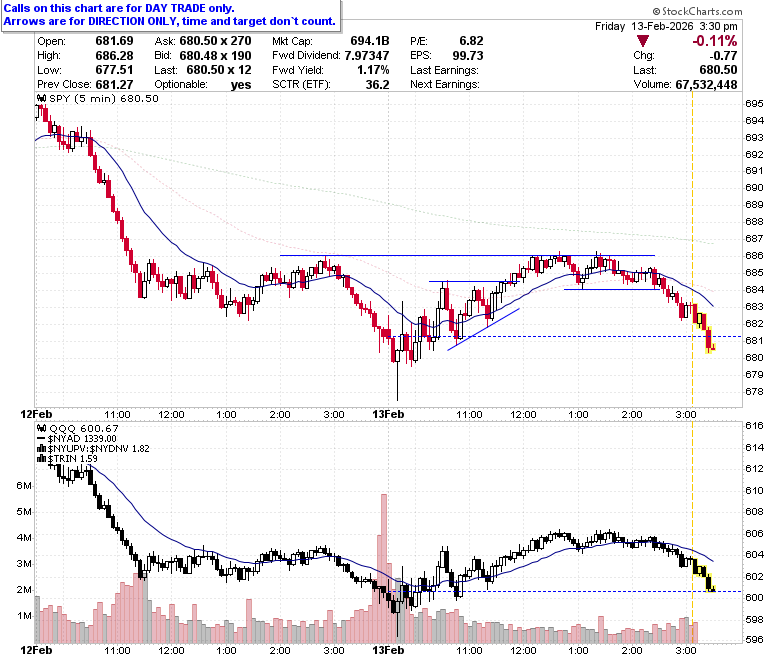Click the candlestick icon beside QQQ legend
Screen dimensions: 780x659
tap(42, 428)
